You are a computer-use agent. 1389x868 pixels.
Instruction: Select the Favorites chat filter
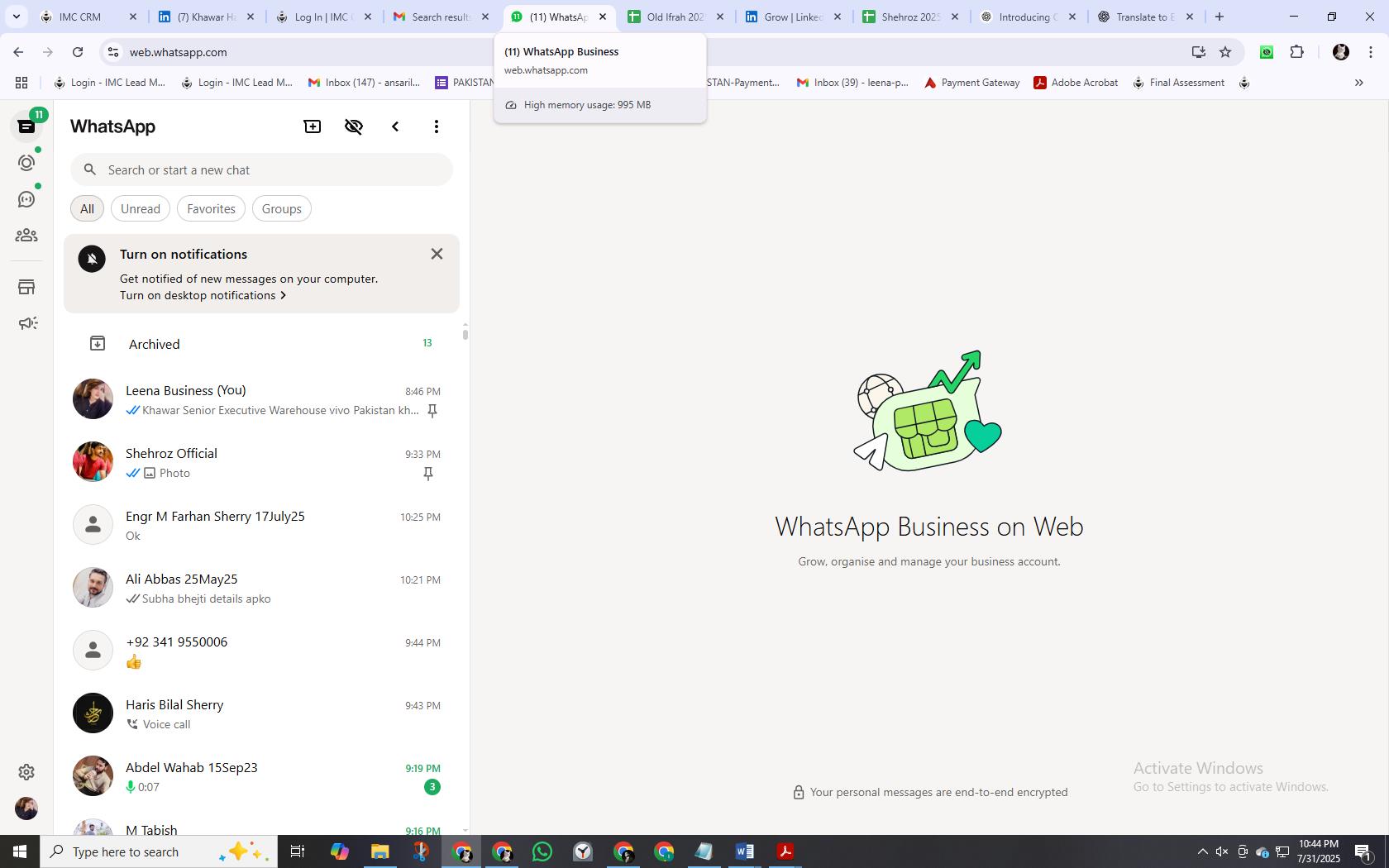(x=211, y=209)
